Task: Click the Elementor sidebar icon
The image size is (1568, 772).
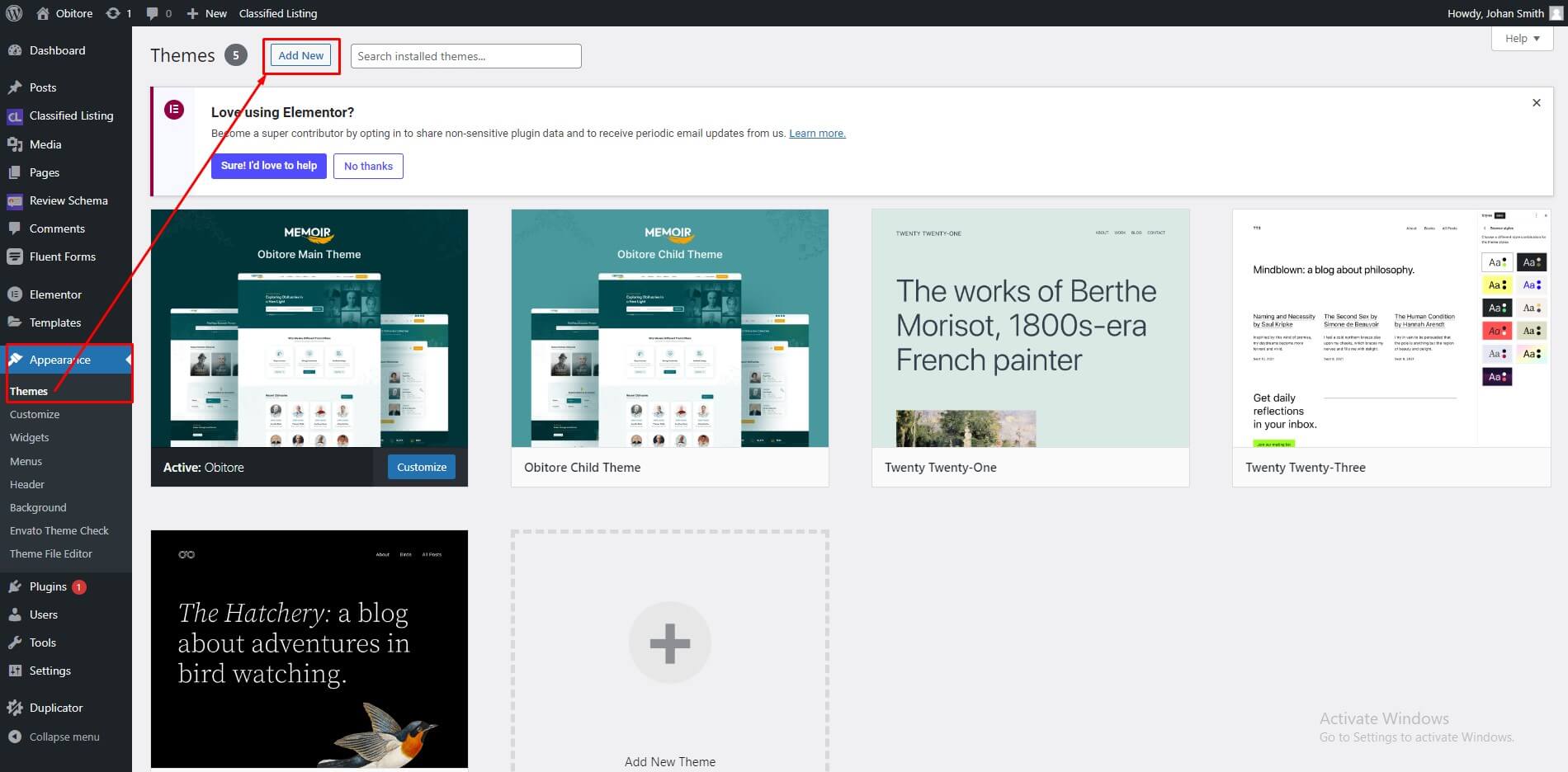Action: tap(15, 294)
